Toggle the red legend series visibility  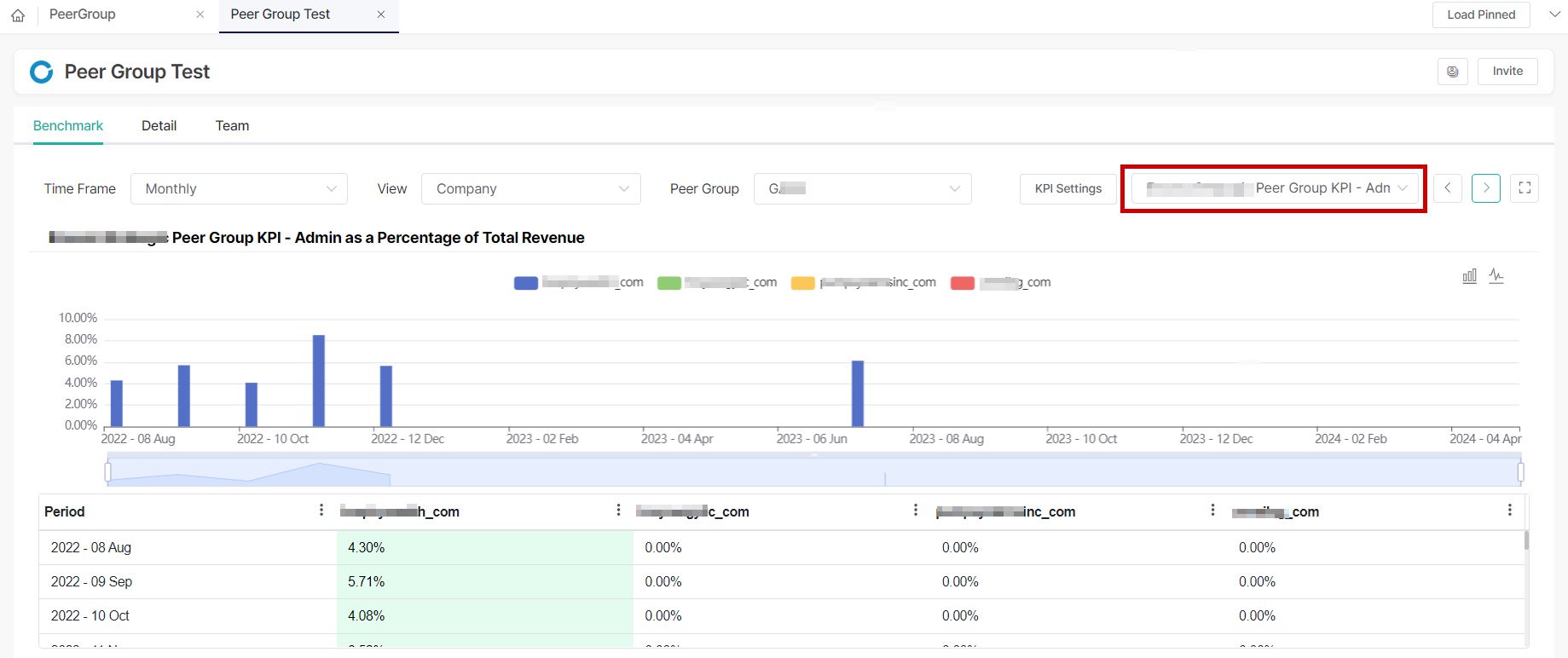[963, 283]
